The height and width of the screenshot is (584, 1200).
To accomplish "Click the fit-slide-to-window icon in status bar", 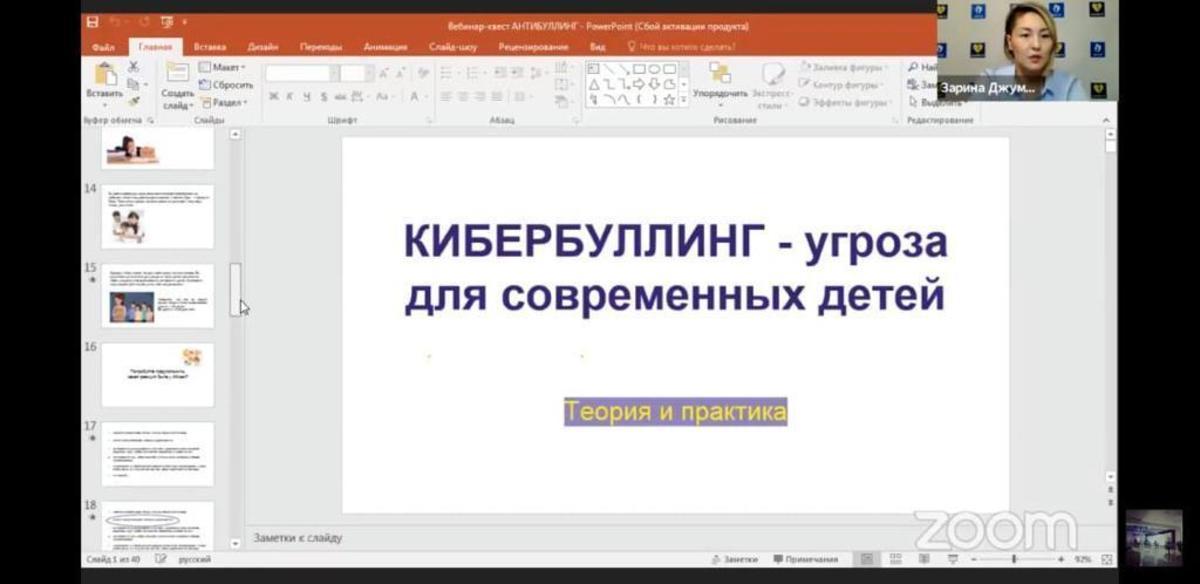I will (x=1107, y=559).
